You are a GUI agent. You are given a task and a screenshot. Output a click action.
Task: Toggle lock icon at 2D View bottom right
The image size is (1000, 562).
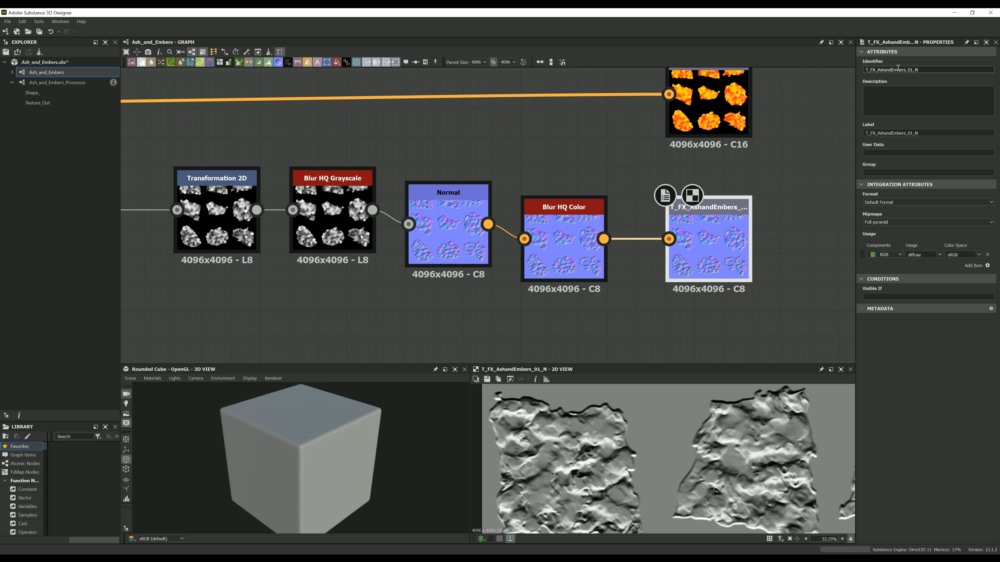click(850, 539)
